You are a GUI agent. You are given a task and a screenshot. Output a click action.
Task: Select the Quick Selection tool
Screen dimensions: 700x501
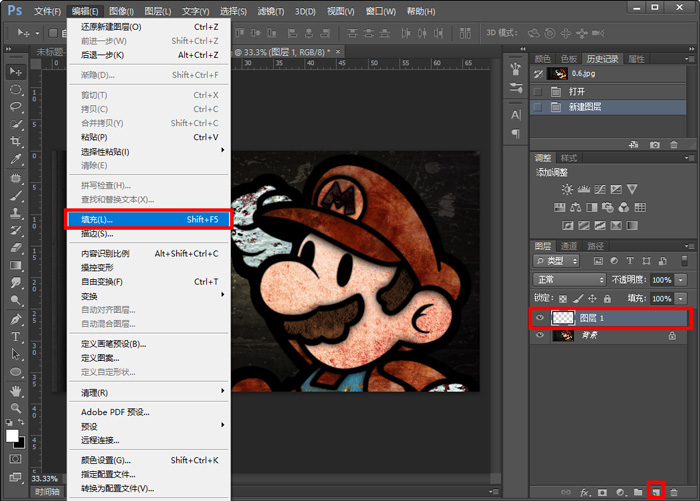pos(16,124)
